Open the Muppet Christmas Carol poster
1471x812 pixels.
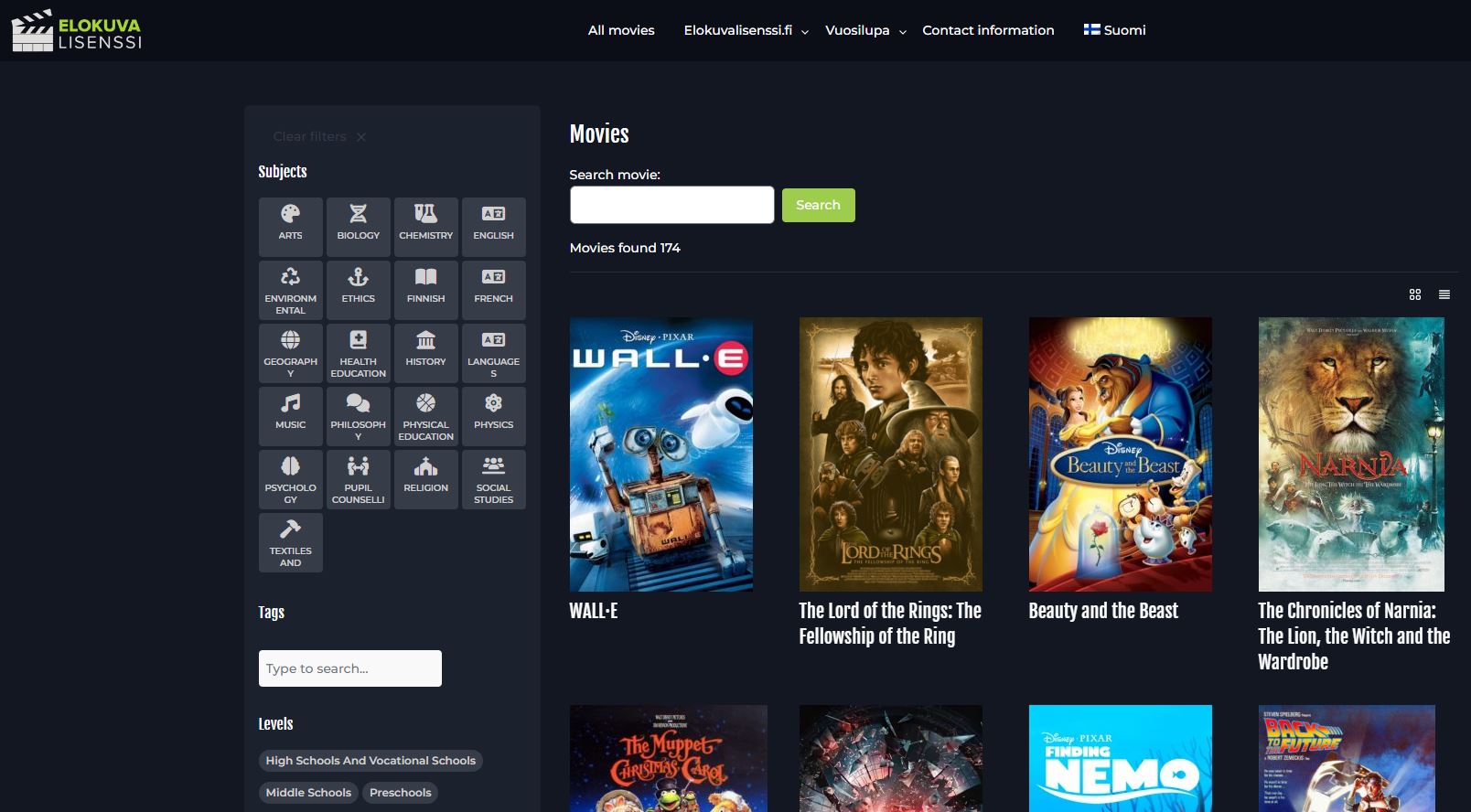[x=669, y=758]
